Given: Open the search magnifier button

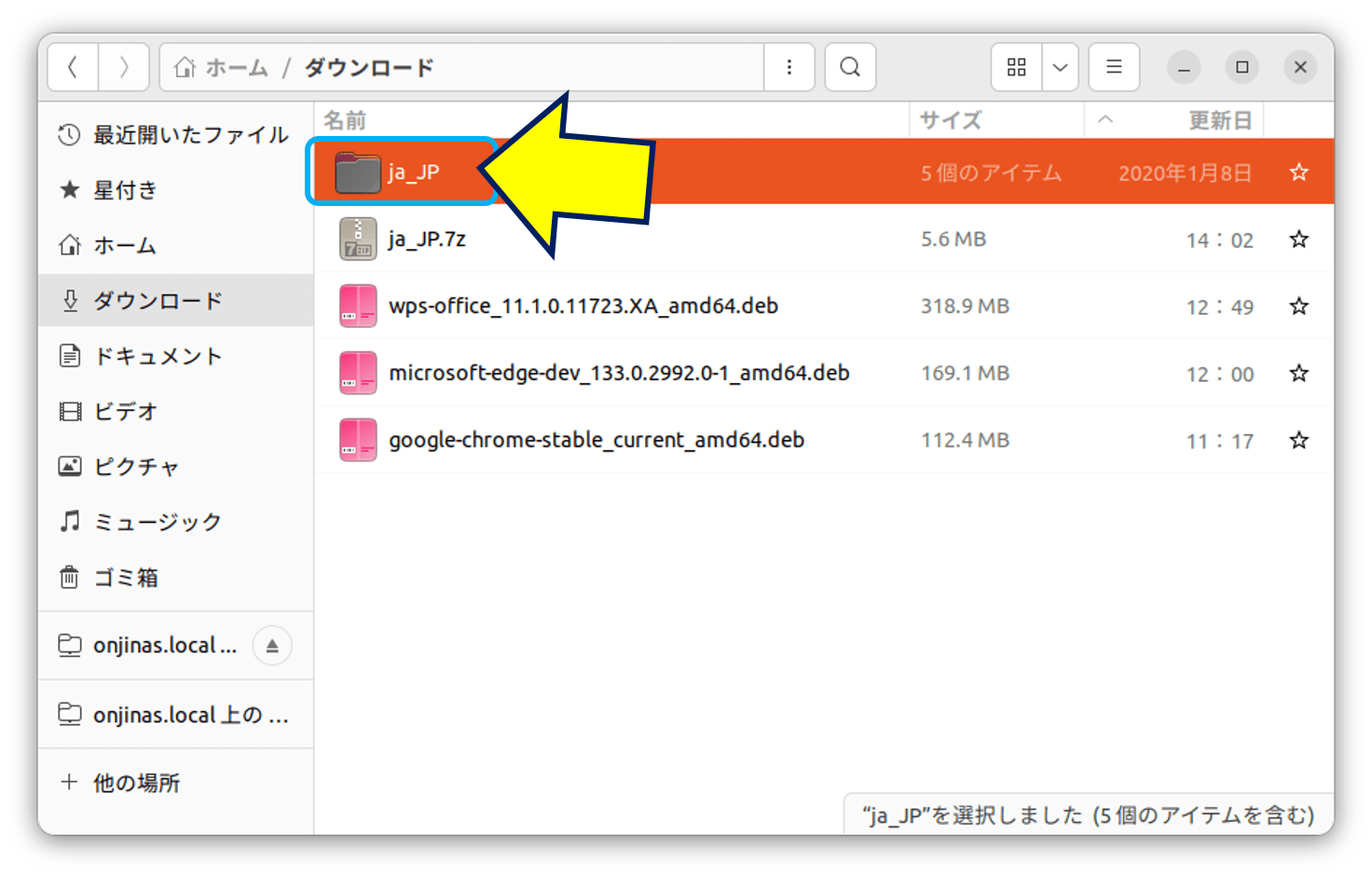Looking at the screenshot, I should (x=850, y=67).
